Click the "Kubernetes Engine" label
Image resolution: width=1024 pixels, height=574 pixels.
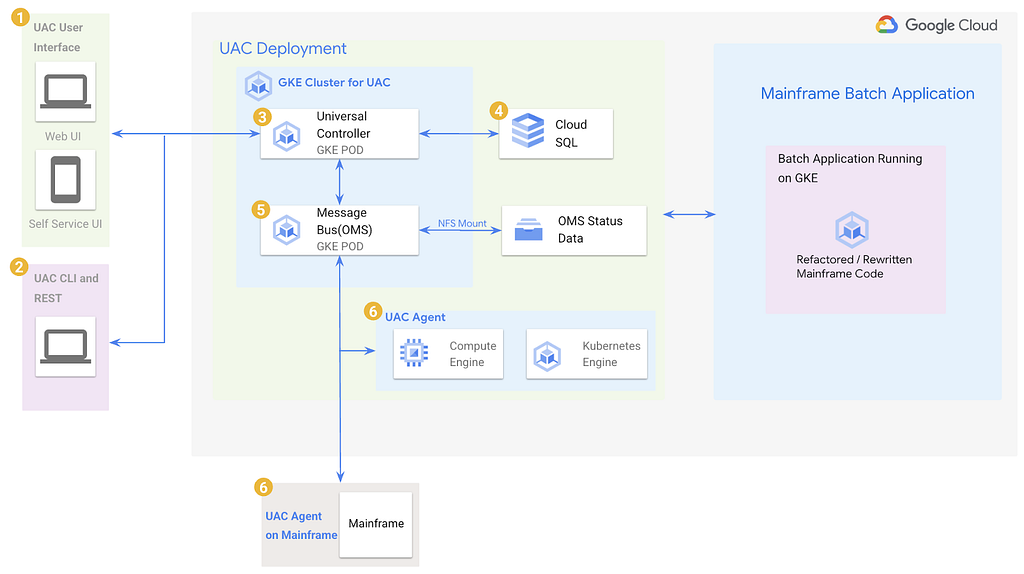611,354
